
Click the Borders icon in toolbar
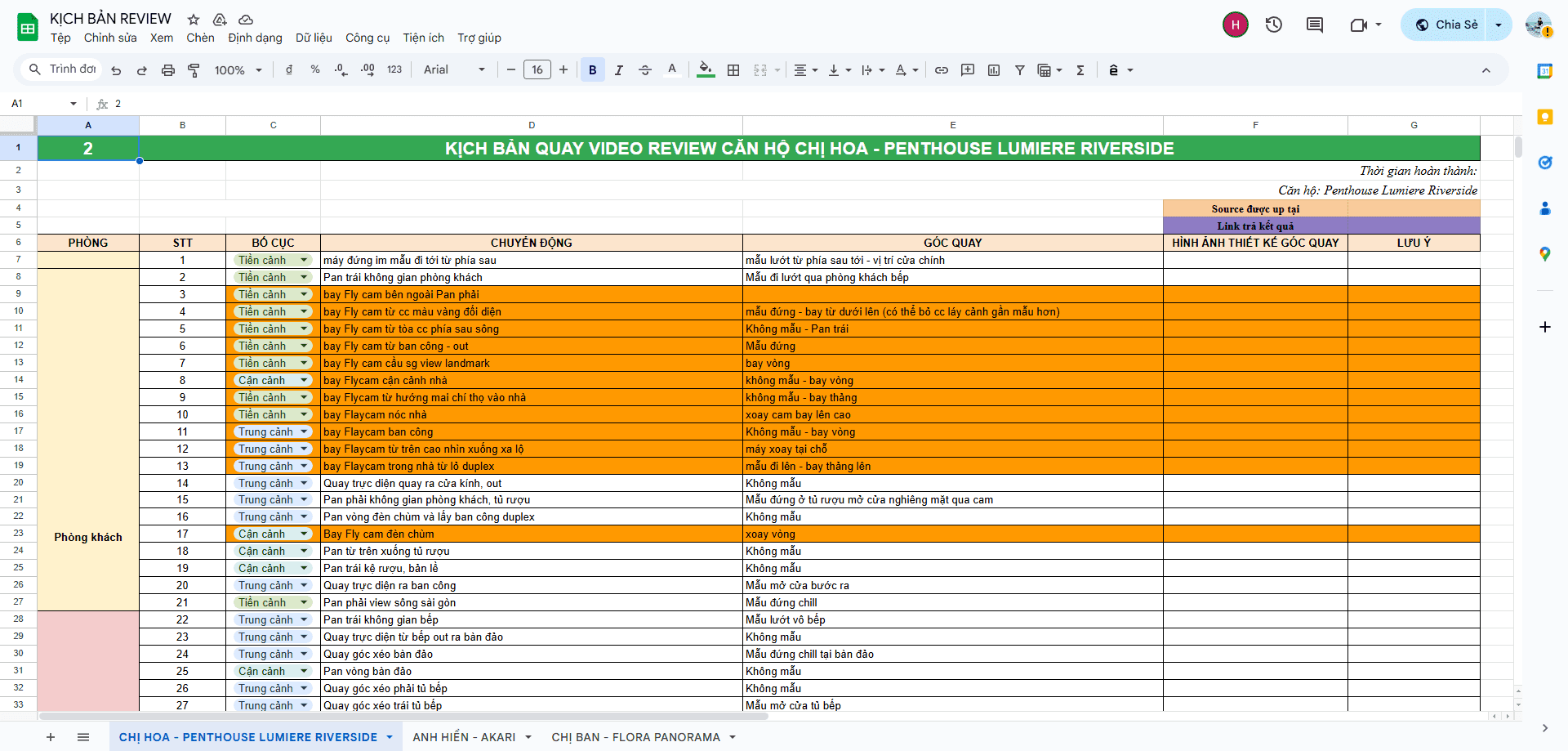733,70
